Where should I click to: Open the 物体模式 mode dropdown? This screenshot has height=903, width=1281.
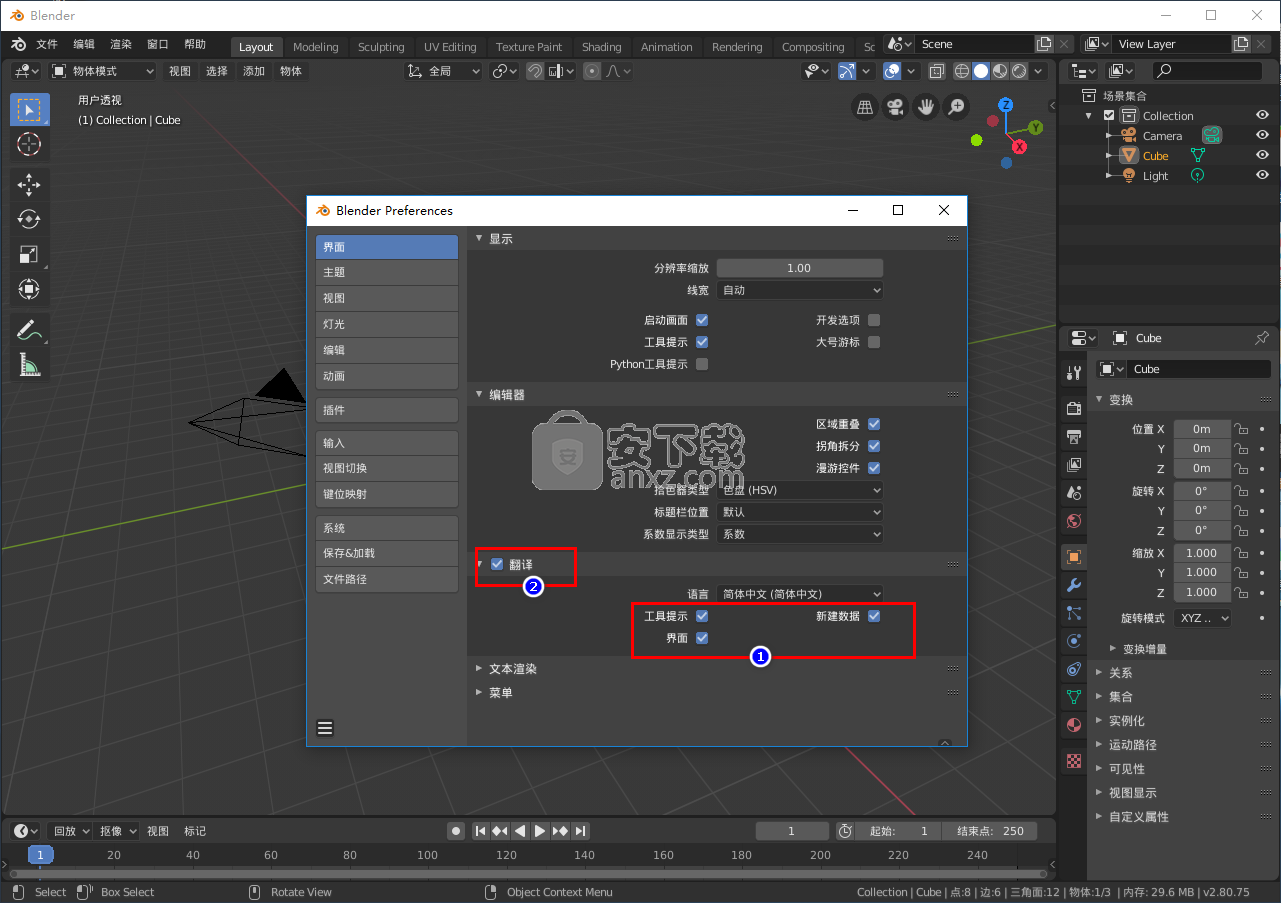point(102,71)
